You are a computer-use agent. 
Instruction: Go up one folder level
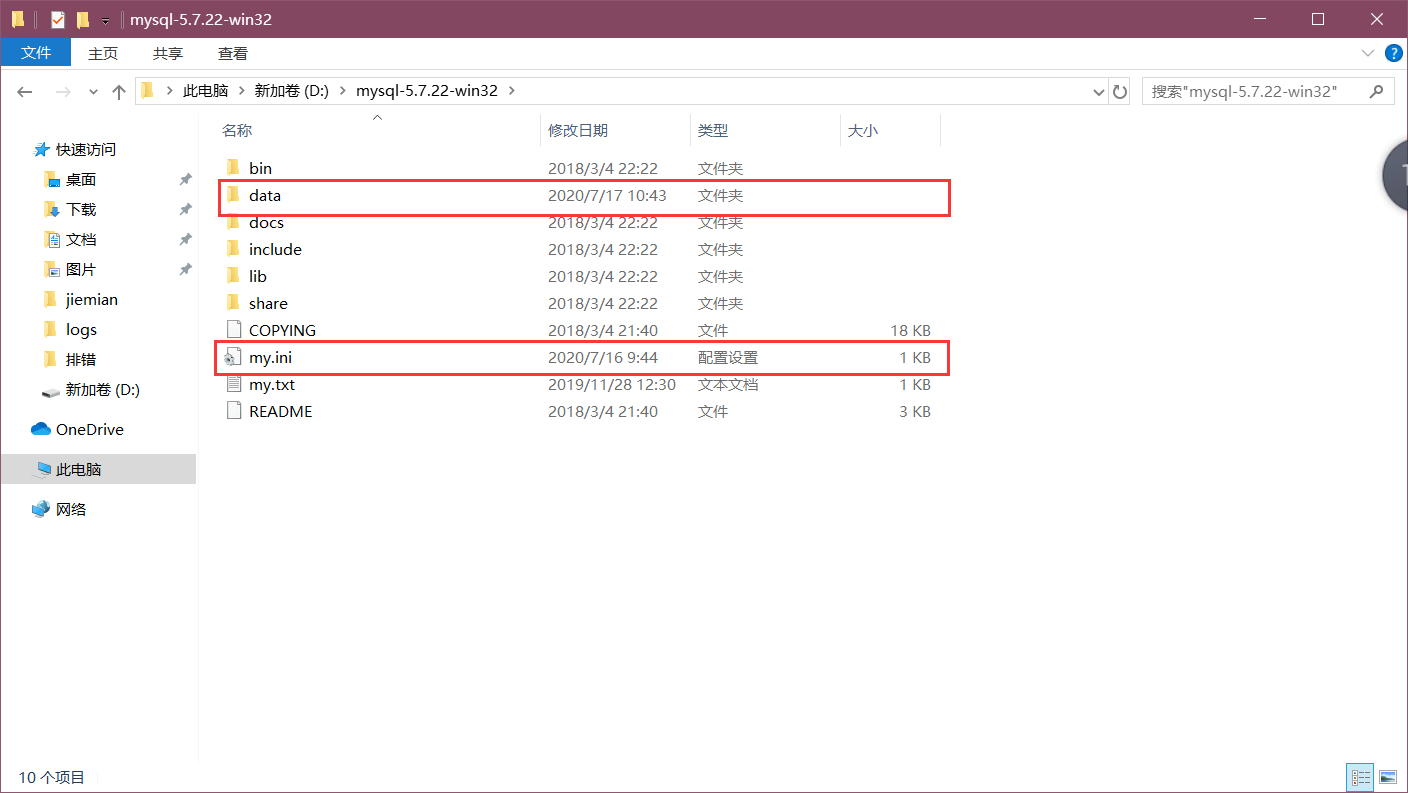[119, 91]
